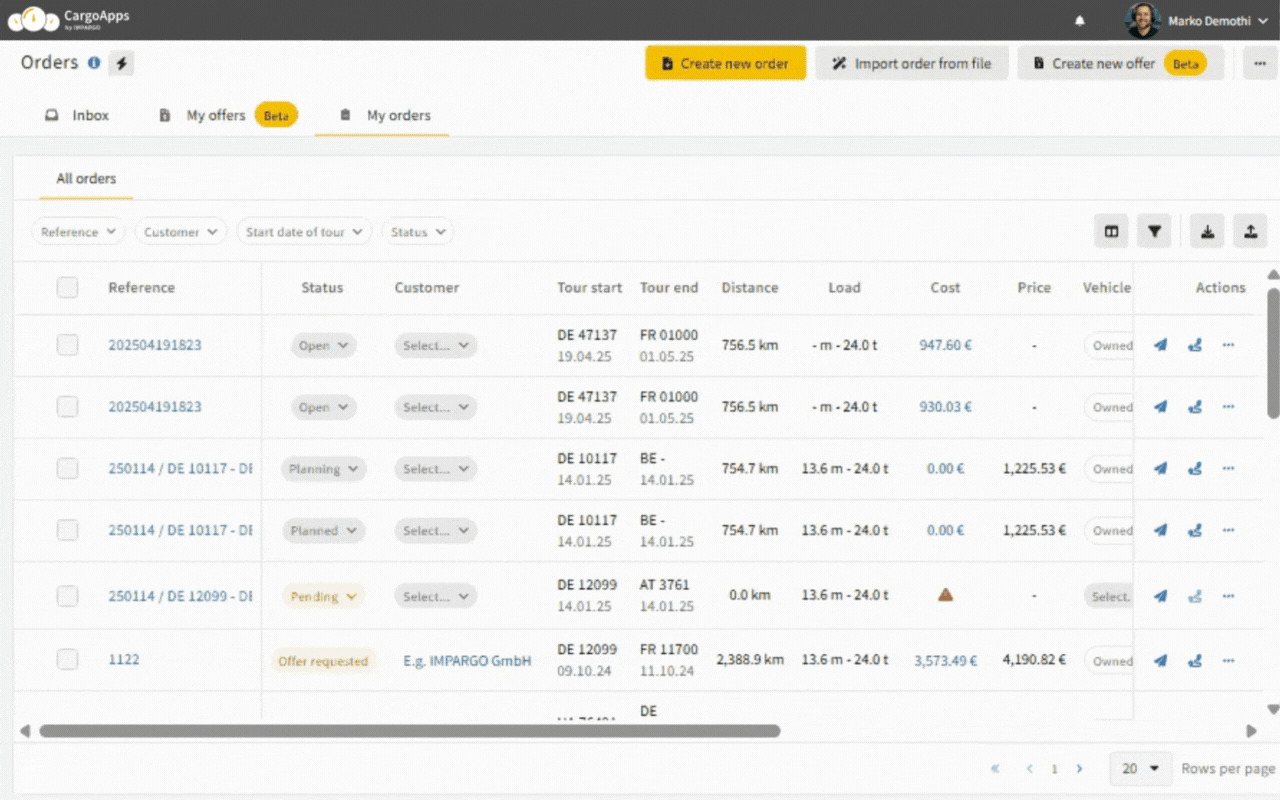
Task: Open the Status filter dropdown
Action: 417,231
